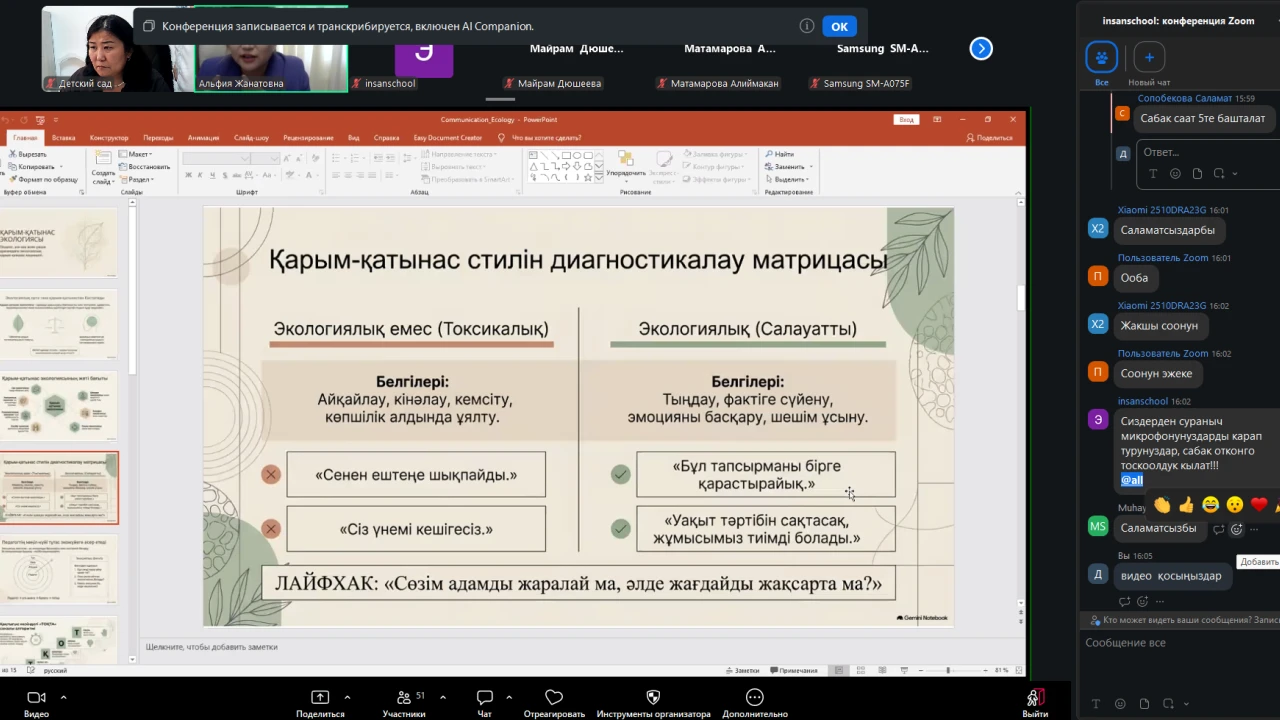Open the Layout (Макет) dropdown
Image resolution: width=1280 pixels, height=720 pixels.
pos(137,154)
